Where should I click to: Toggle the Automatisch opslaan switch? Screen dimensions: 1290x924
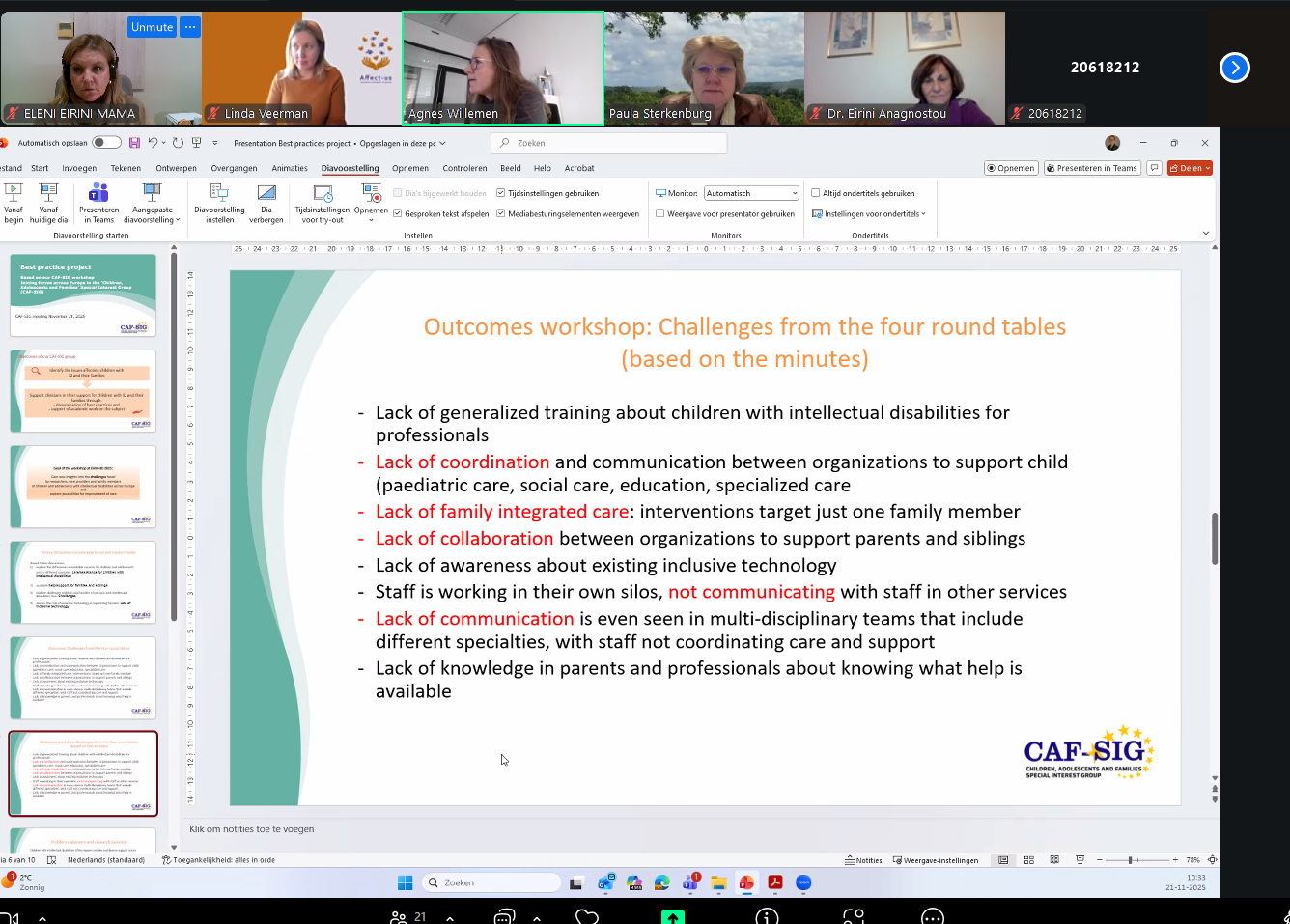(106, 143)
